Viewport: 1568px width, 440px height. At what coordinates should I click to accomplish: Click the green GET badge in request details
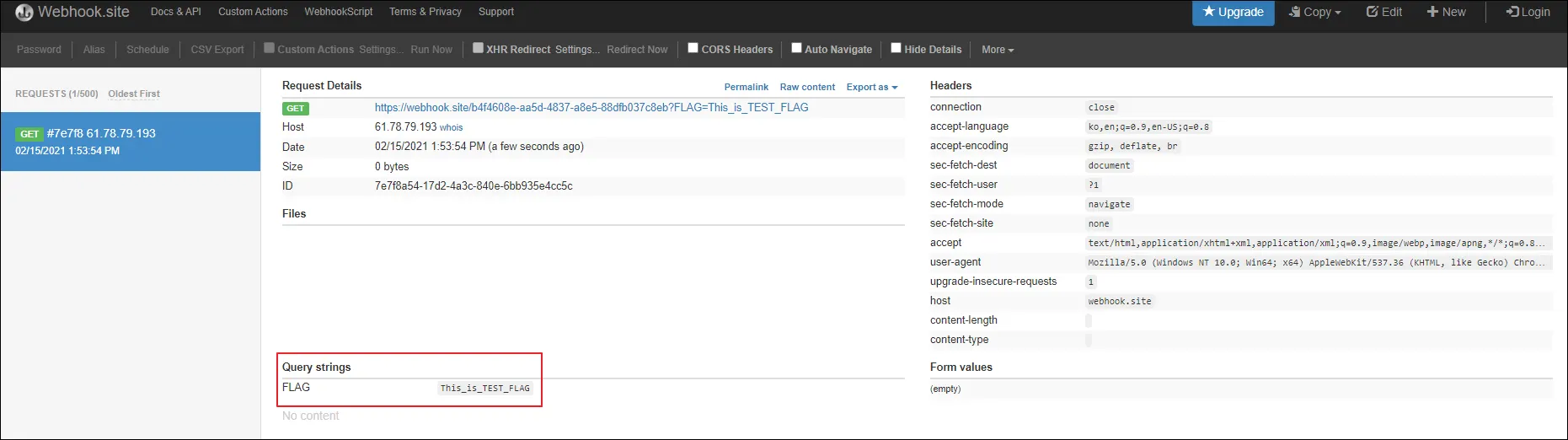point(296,108)
